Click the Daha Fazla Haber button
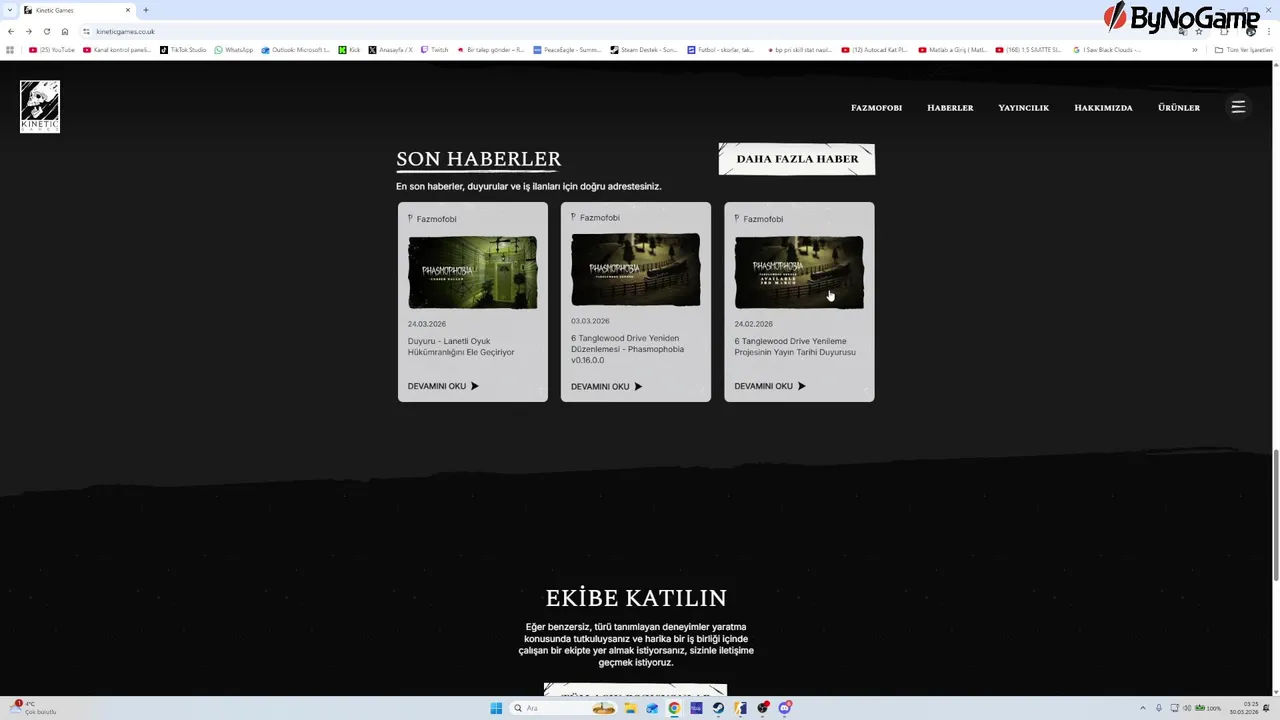Screen dimensions: 1280x720 (797, 159)
